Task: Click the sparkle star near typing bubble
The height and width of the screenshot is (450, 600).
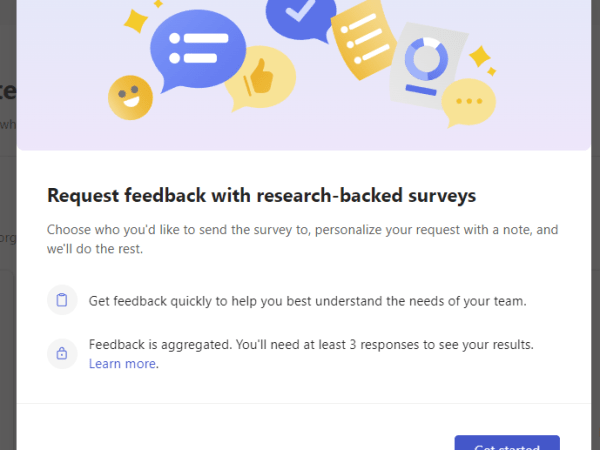Action: coord(481,55)
